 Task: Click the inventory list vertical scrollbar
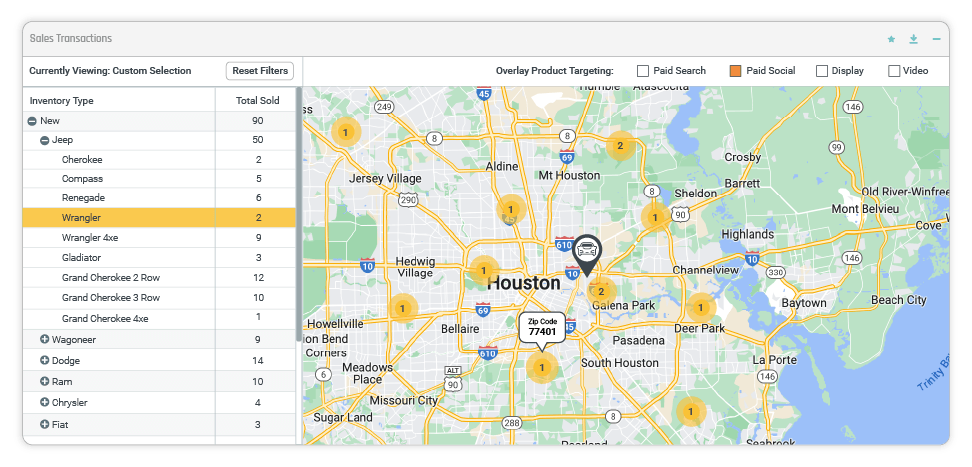(299, 214)
